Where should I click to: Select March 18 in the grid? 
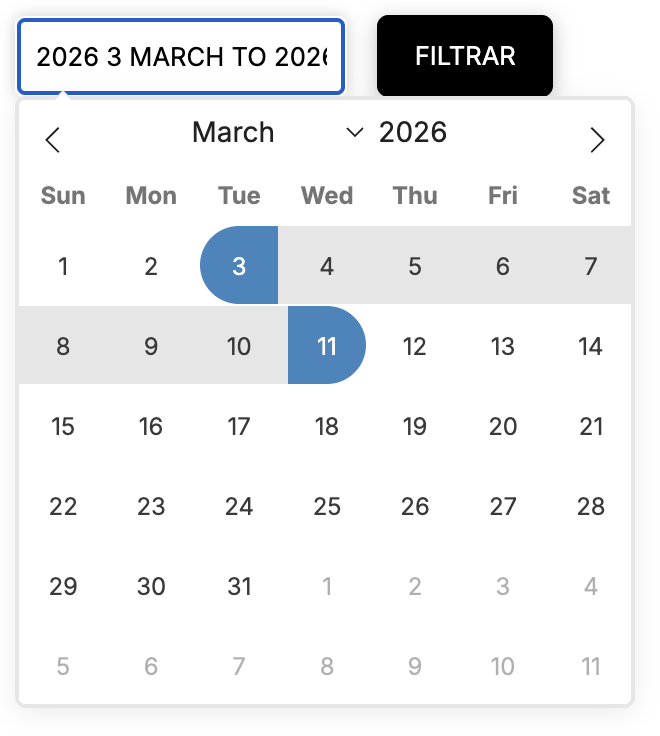point(327,426)
